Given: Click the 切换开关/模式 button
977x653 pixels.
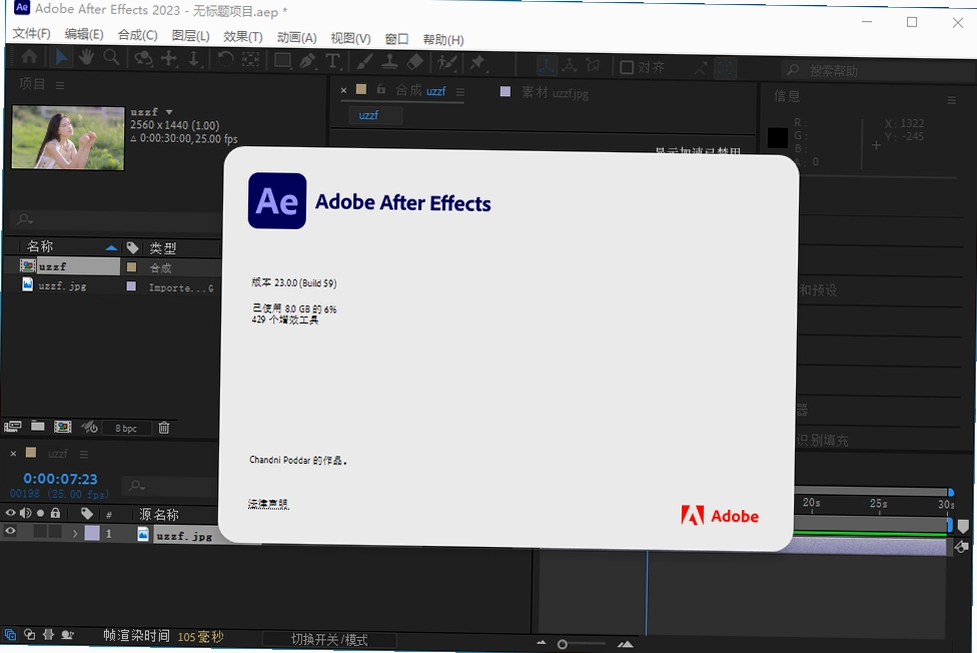Looking at the screenshot, I should [329, 639].
